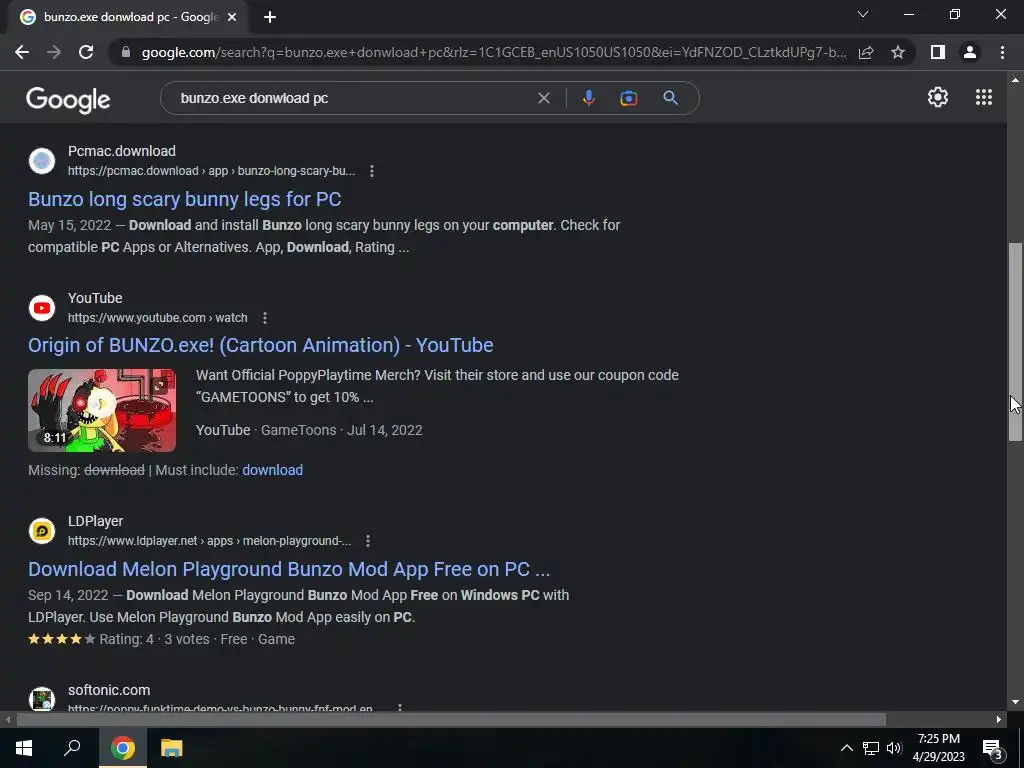This screenshot has height=768, width=1024.
Task: Click the scroll down arrow
Action: [1015, 702]
